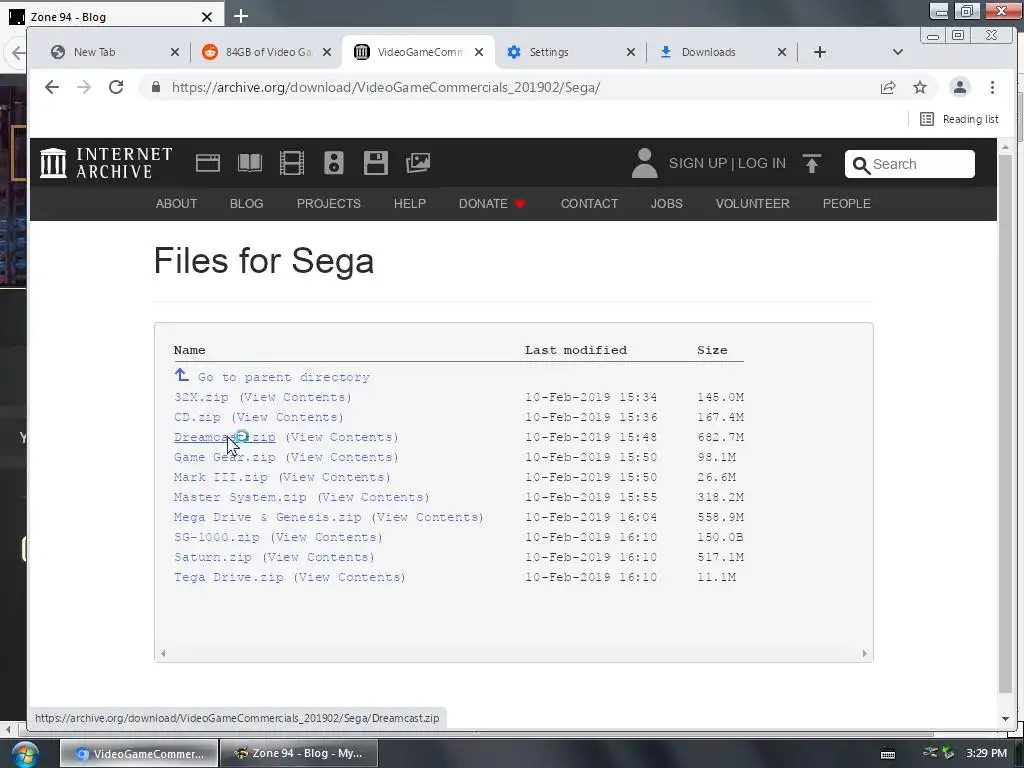
Task: Click the upload arrow icon
Action: tap(812, 163)
